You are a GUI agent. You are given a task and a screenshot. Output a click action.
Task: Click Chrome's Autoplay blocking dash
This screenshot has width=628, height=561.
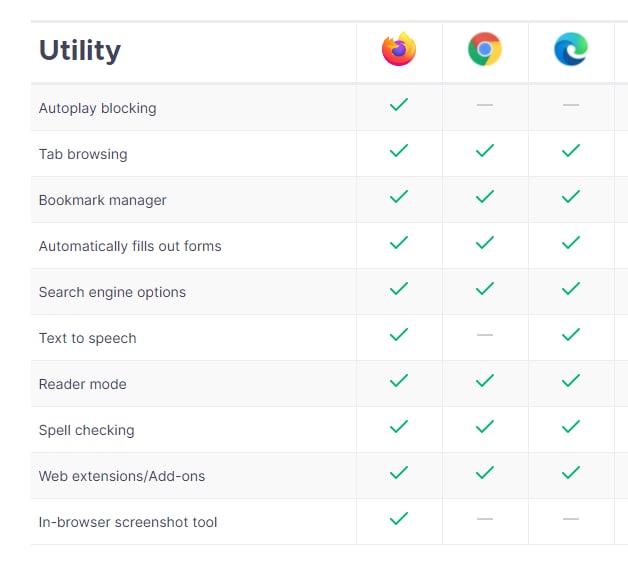(485, 105)
